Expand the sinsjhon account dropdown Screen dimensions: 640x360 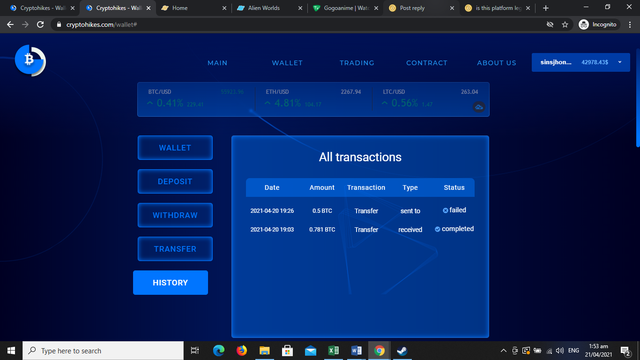(580, 62)
